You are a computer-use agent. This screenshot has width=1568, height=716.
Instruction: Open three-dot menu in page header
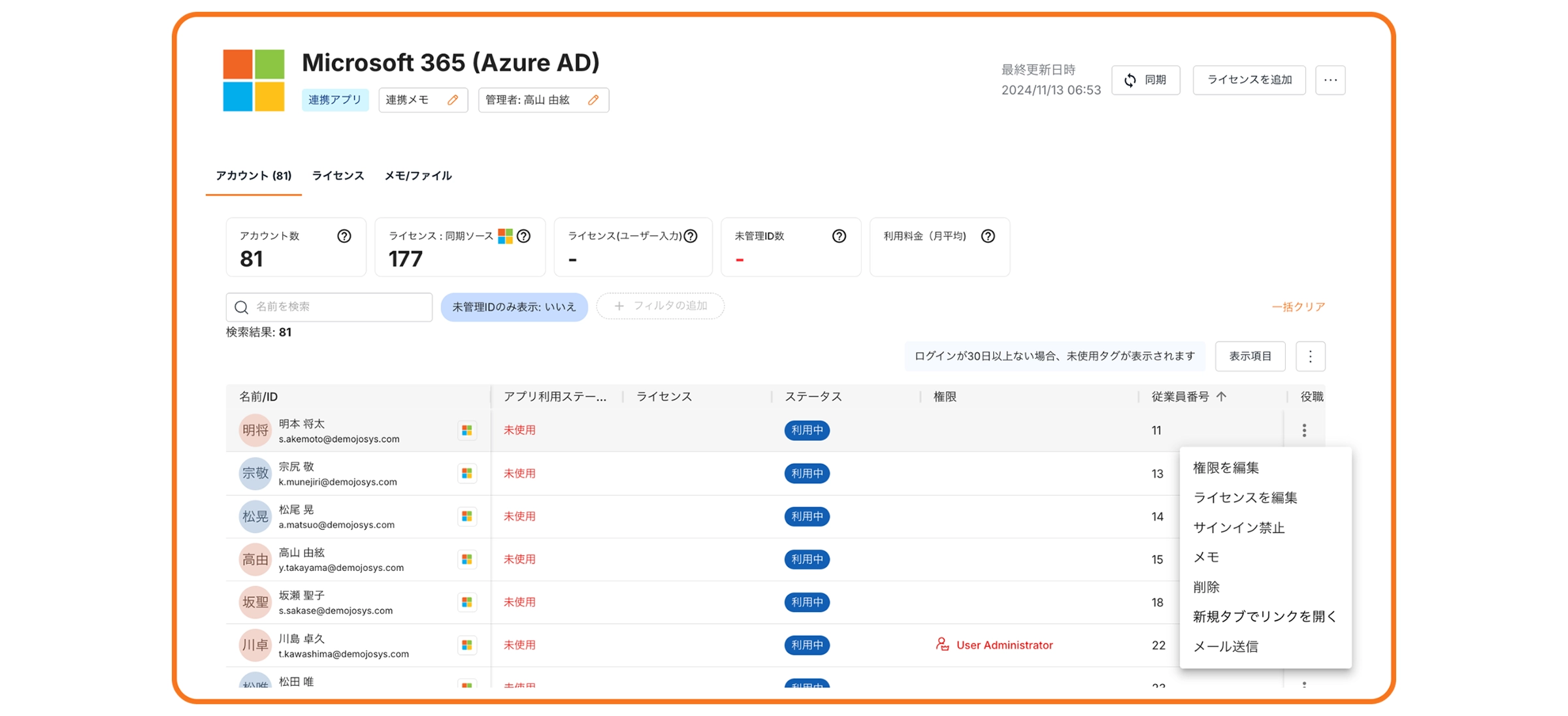click(x=1330, y=80)
